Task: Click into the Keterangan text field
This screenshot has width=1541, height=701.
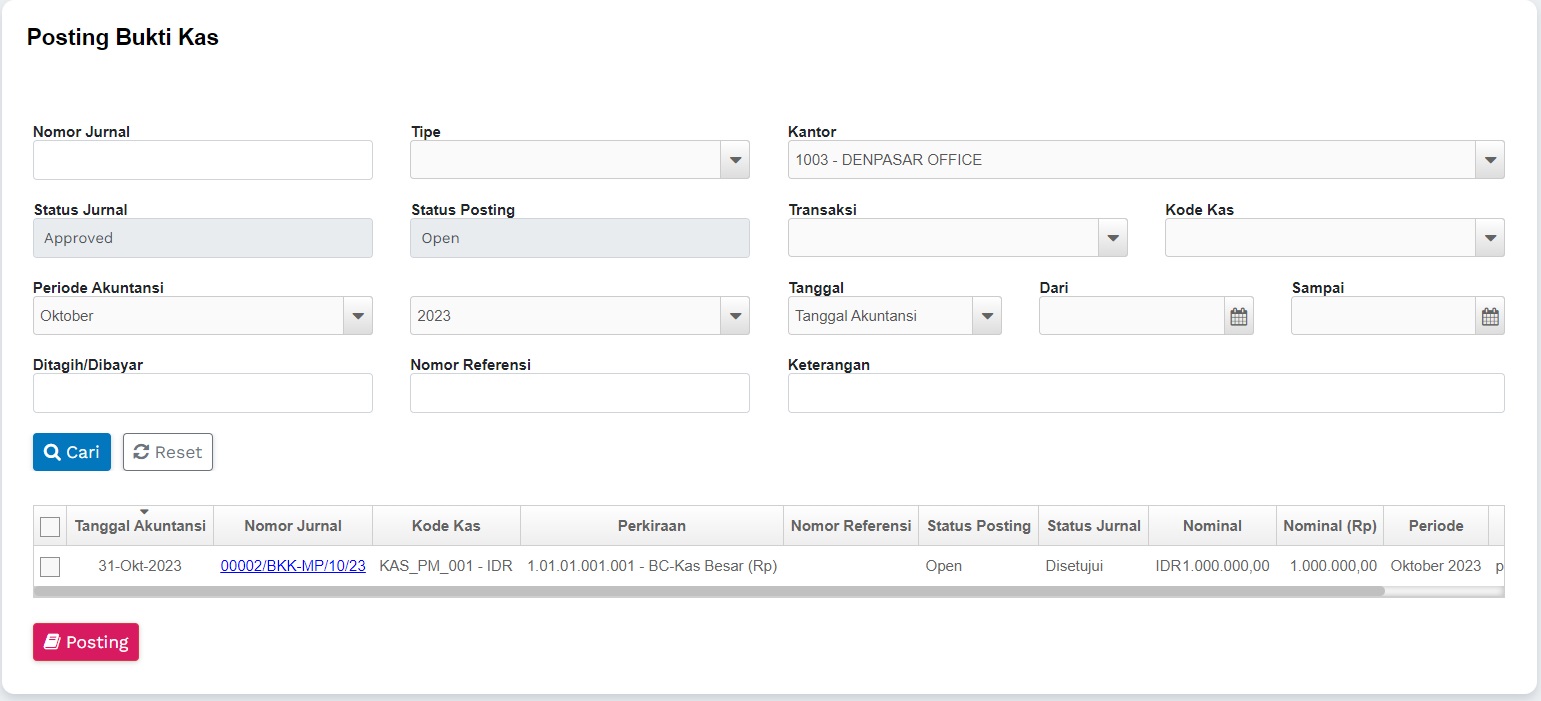Action: (x=1146, y=393)
